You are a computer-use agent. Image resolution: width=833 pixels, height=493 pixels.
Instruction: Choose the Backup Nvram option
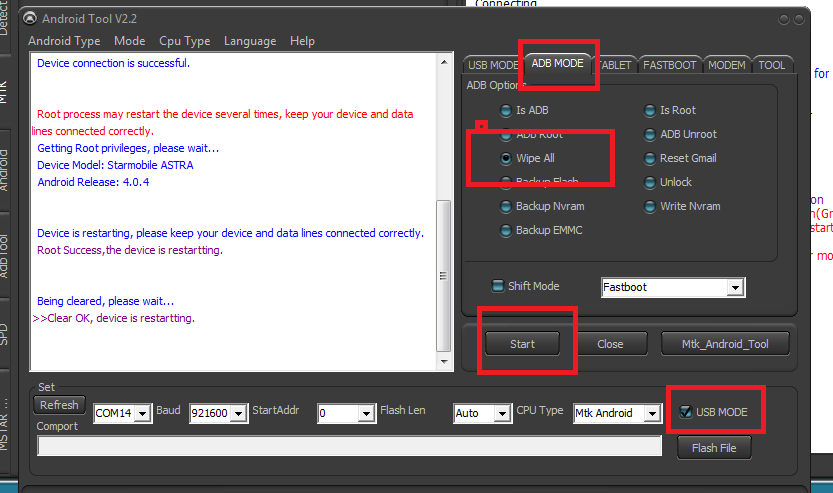pyautogui.click(x=507, y=206)
